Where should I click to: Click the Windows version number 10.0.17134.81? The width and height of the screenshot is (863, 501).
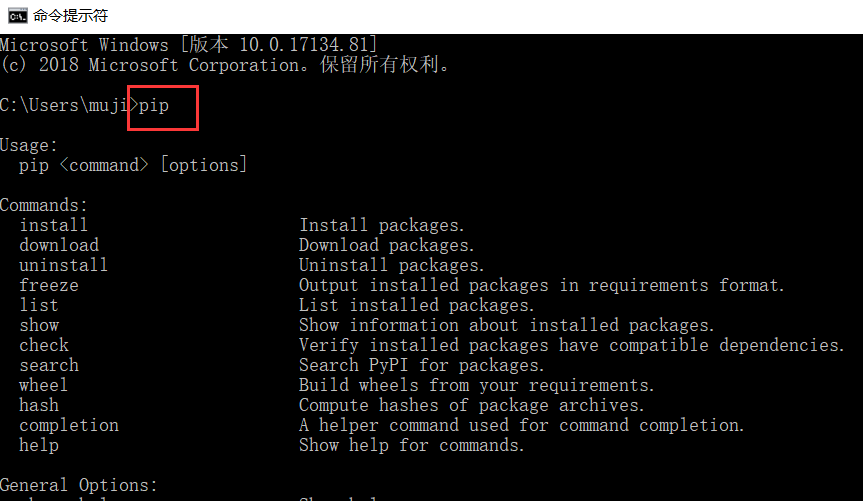point(306,45)
